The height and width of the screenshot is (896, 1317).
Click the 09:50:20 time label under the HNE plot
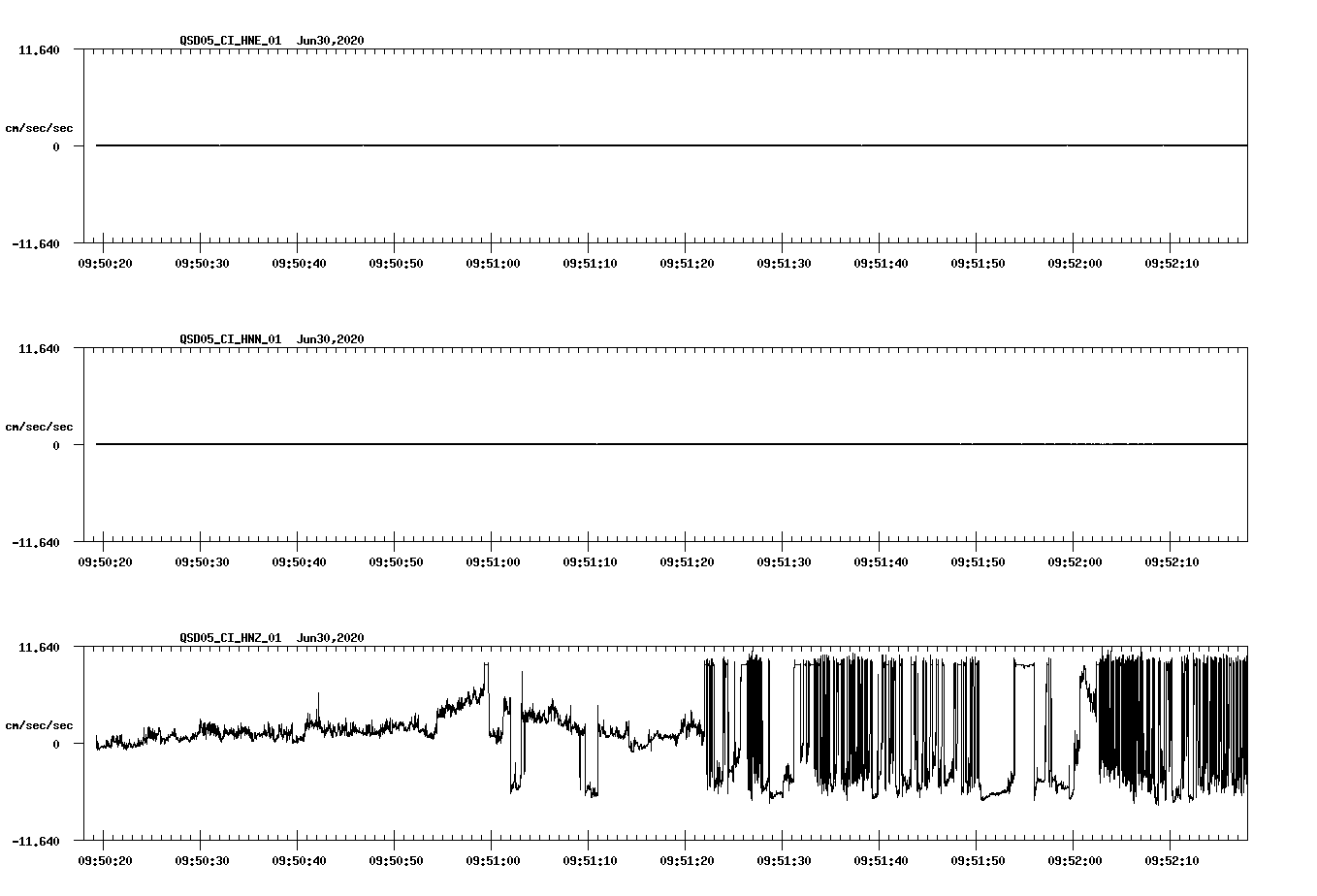point(105,264)
